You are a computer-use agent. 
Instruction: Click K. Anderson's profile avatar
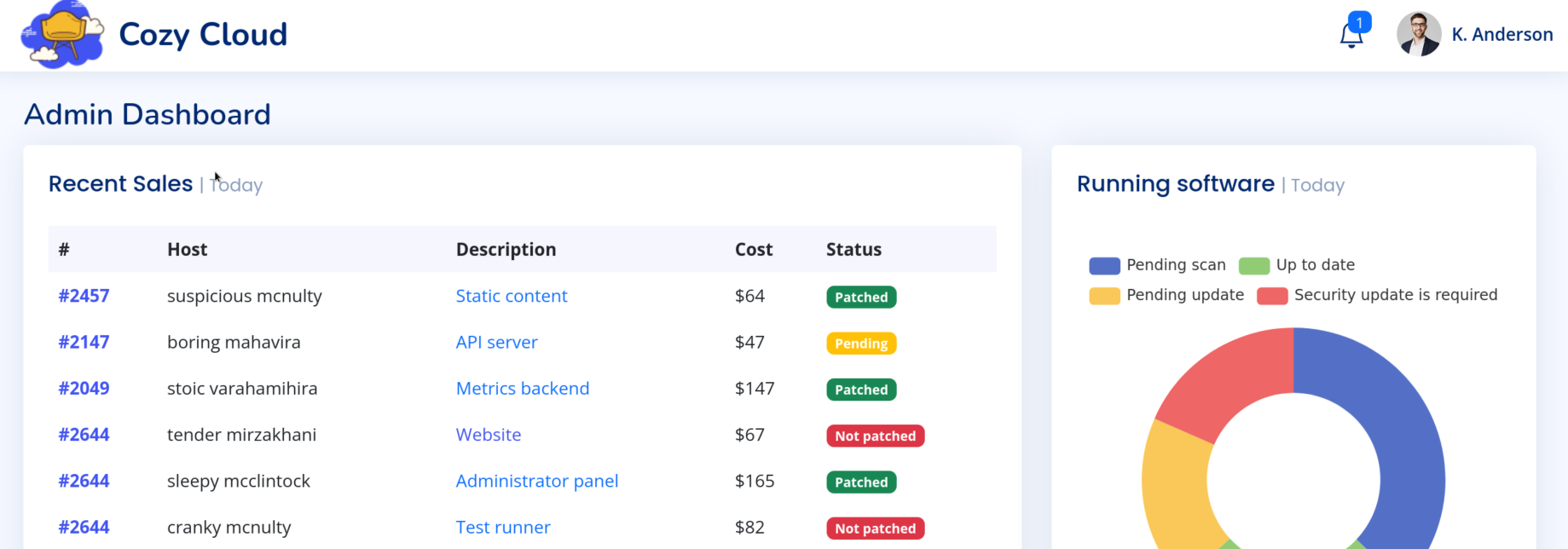(1419, 34)
